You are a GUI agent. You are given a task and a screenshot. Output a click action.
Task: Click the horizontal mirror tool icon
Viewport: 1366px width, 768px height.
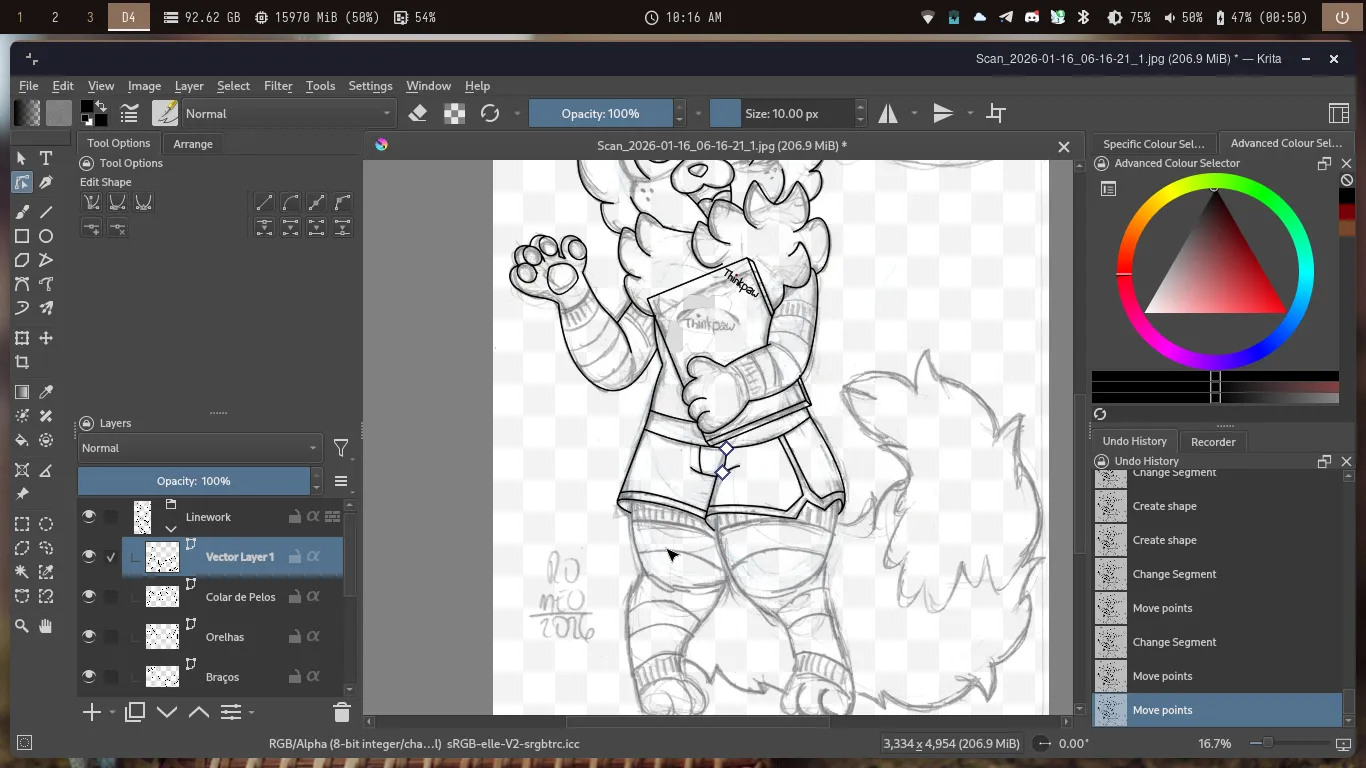pos(888,113)
